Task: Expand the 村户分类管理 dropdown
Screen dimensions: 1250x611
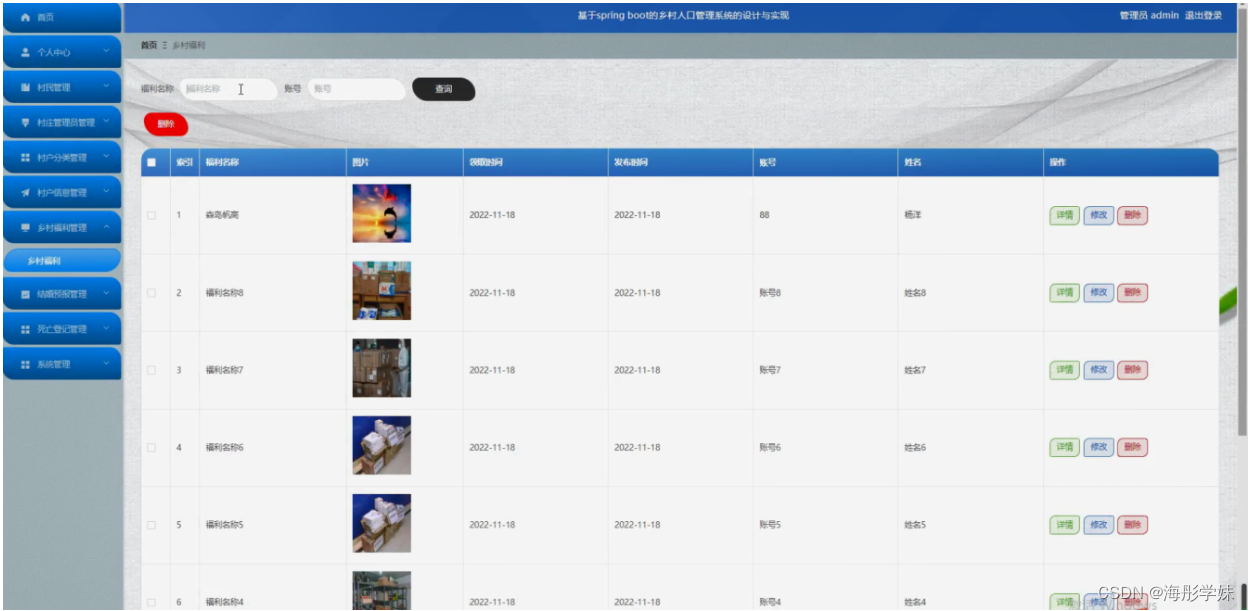Action: [108, 156]
